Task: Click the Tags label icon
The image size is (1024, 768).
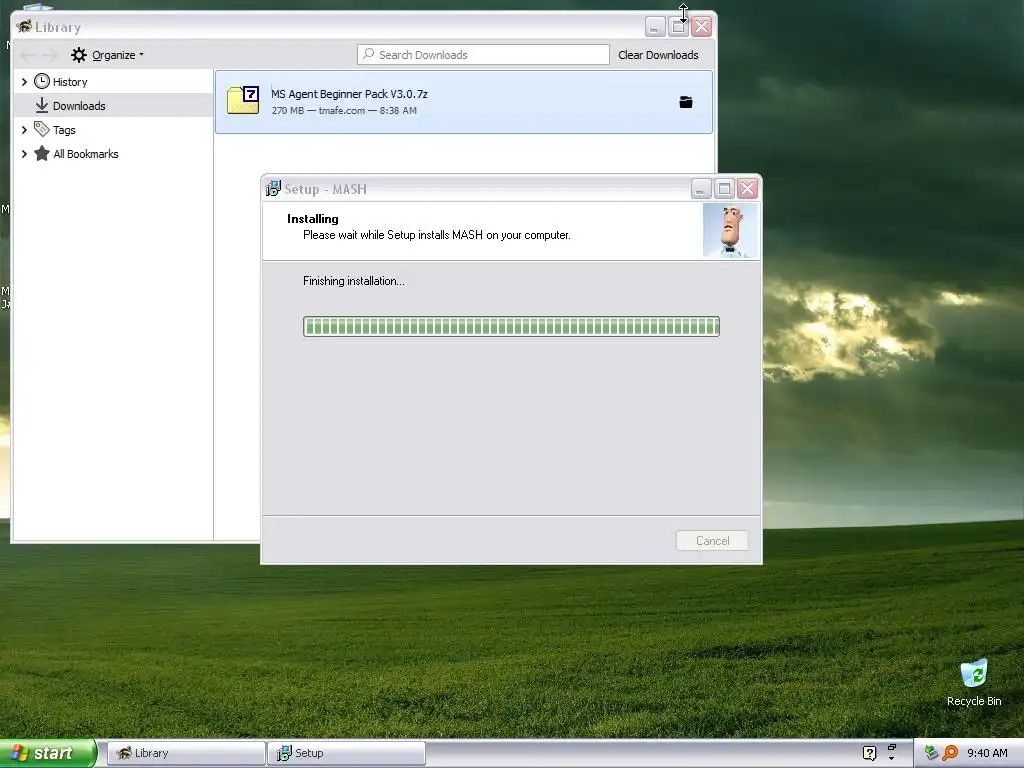Action: pos(42,129)
